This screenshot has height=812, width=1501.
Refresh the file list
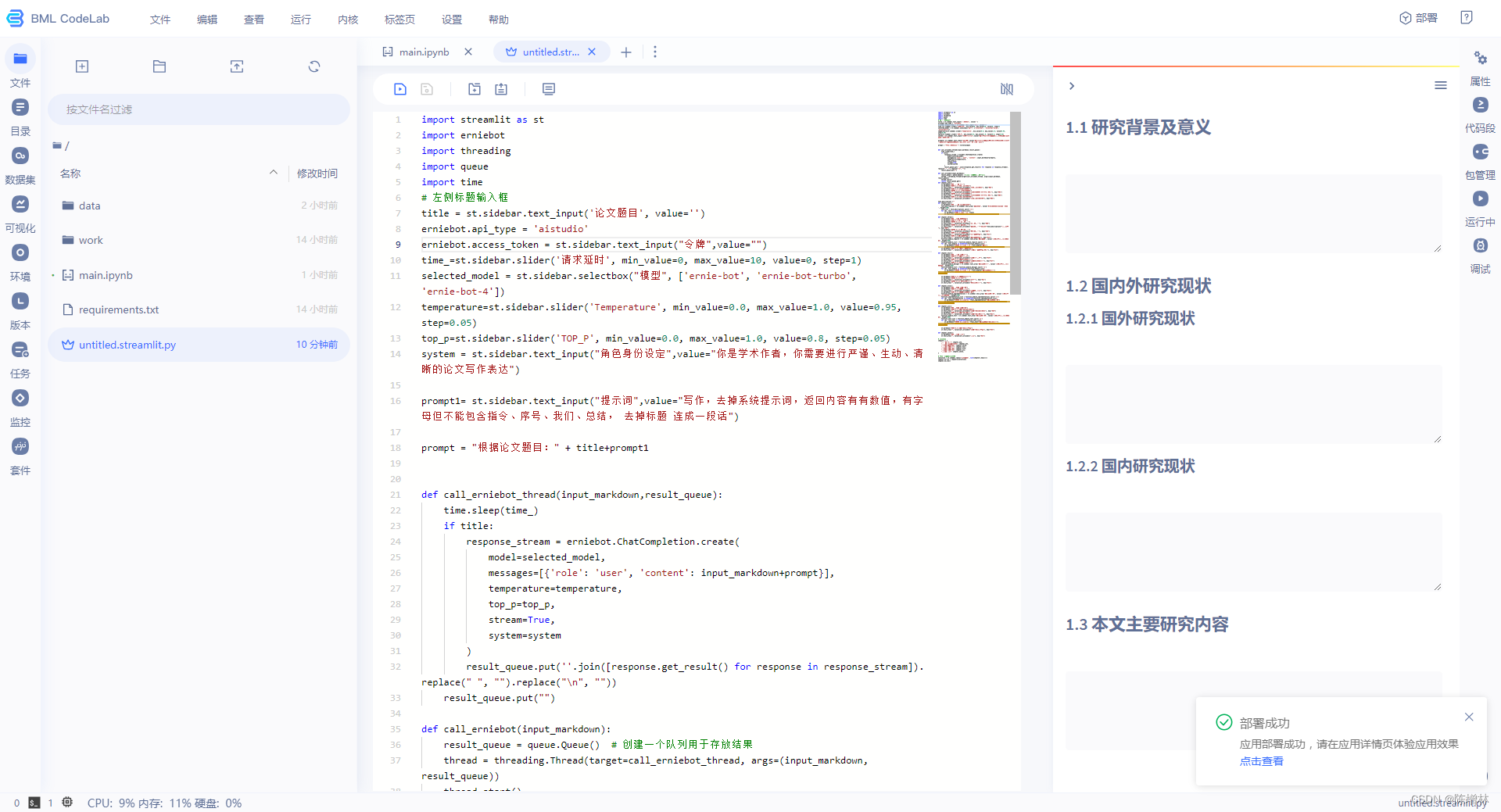pyautogui.click(x=314, y=66)
